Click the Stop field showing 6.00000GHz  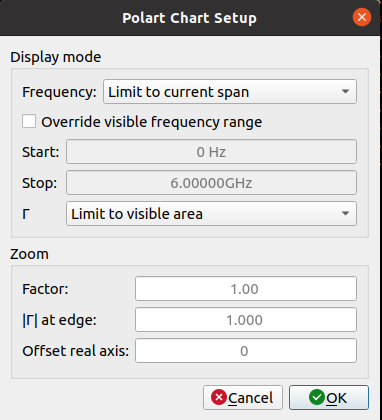point(211,183)
